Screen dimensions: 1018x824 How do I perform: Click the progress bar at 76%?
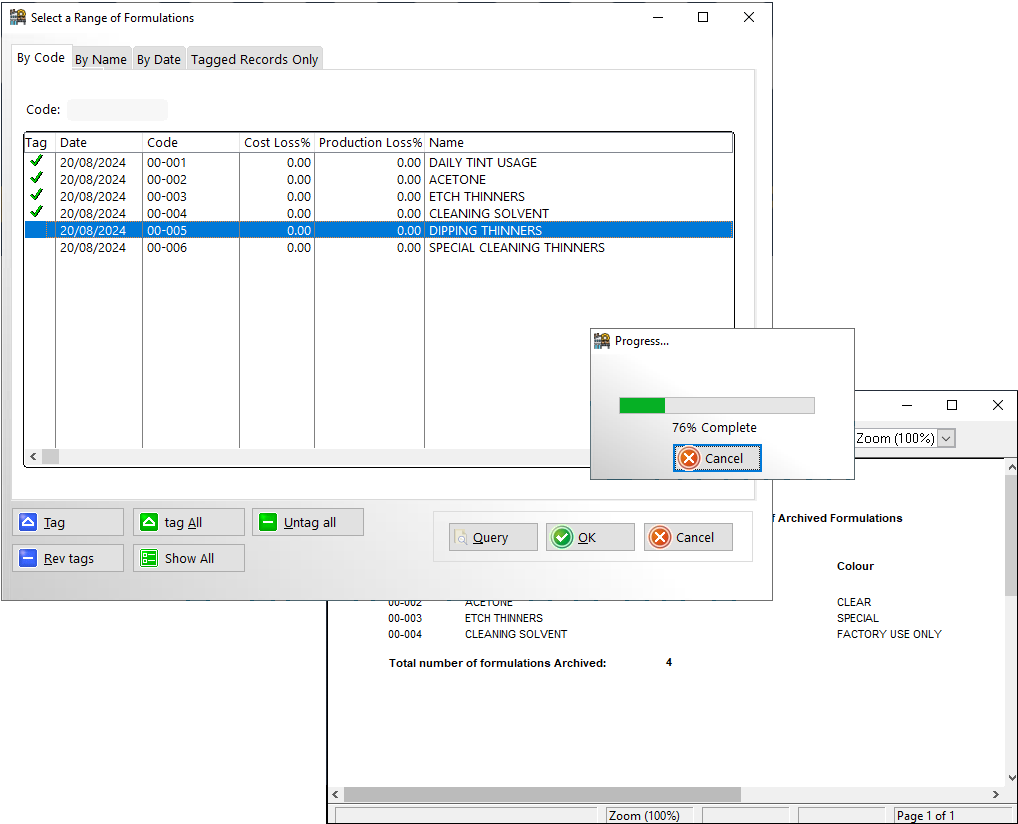click(x=716, y=405)
